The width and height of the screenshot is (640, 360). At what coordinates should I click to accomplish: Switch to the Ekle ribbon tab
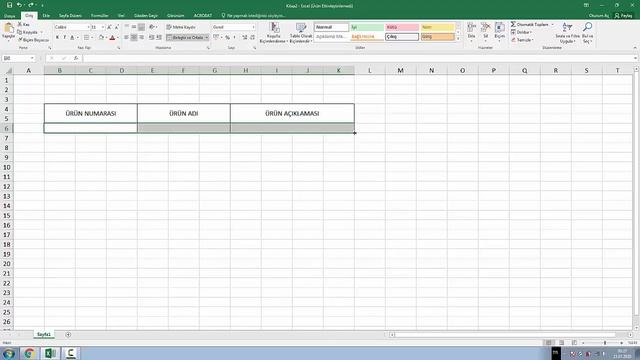click(46, 16)
